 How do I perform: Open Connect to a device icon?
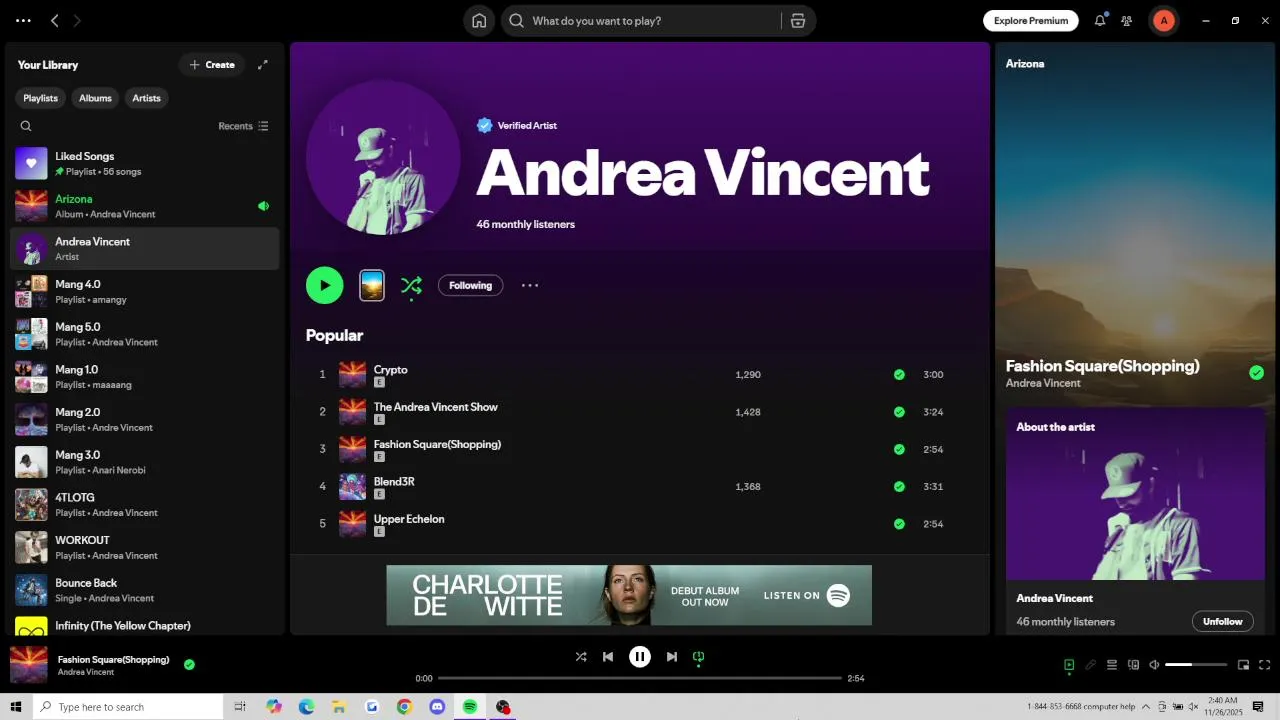point(1133,665)
